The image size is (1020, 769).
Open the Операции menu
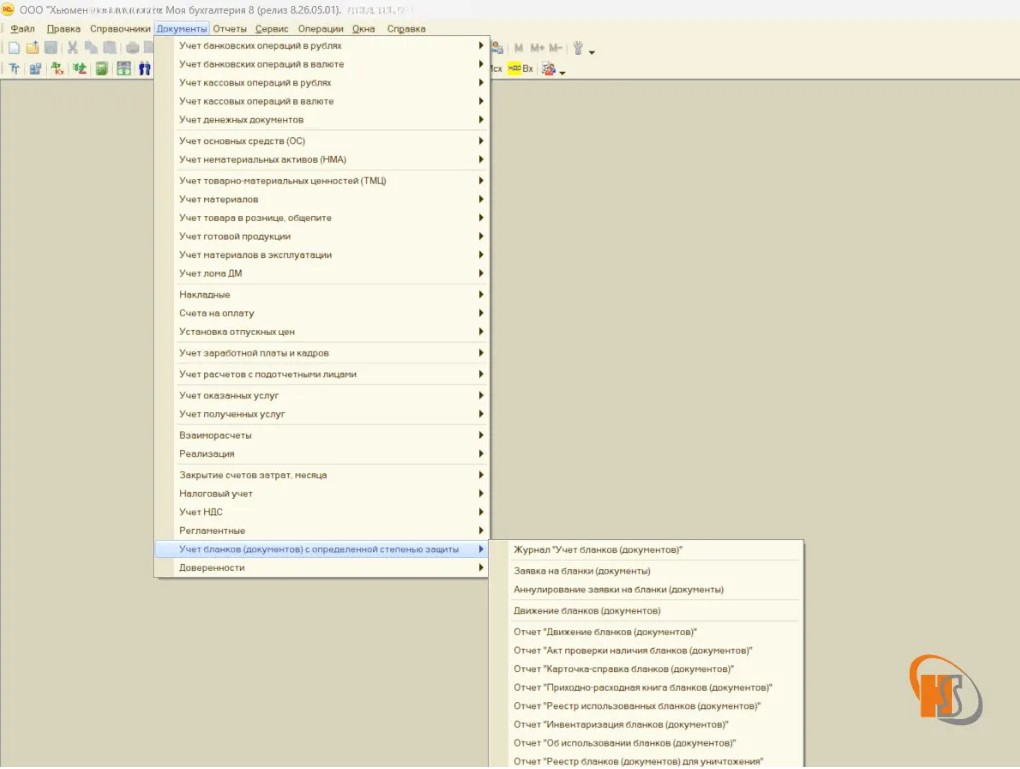(x=321, y=29)
